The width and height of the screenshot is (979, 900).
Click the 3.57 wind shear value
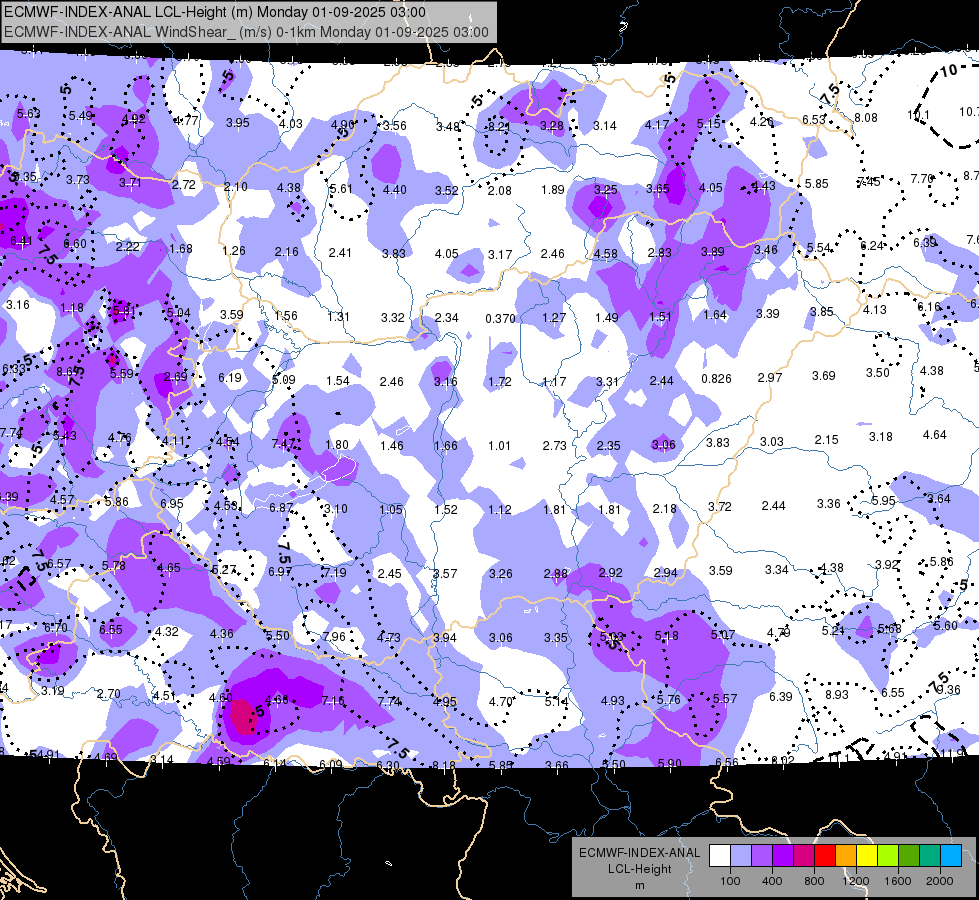click(x=445, y=573)
